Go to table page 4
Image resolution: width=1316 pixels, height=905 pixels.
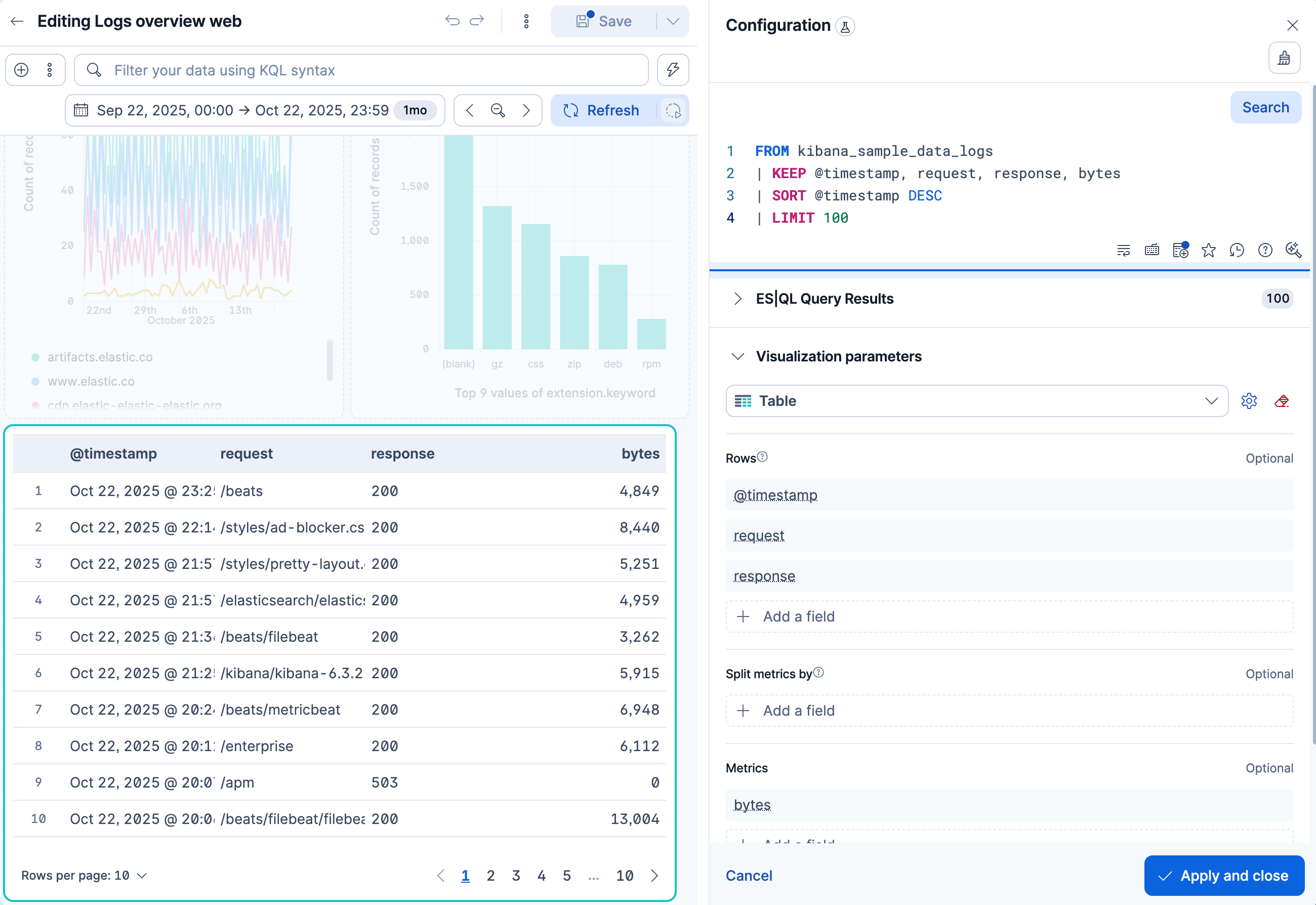click(x=542, y=876)
